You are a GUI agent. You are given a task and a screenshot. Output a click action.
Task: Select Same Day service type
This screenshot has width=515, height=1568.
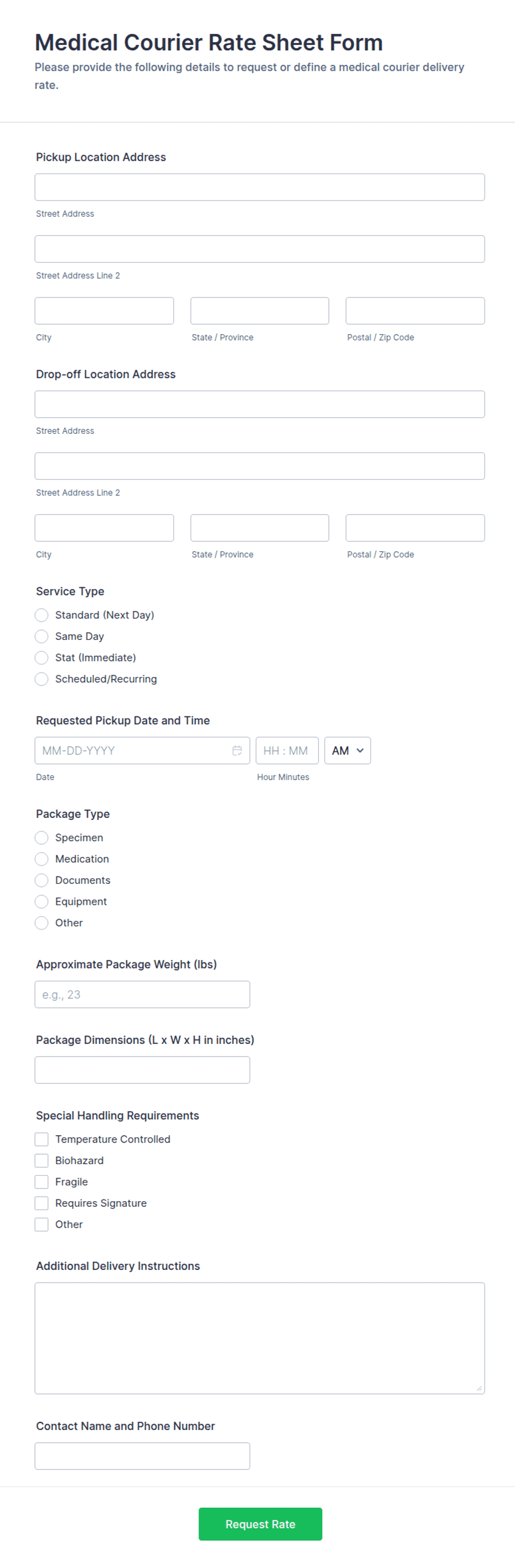(42, 636)
